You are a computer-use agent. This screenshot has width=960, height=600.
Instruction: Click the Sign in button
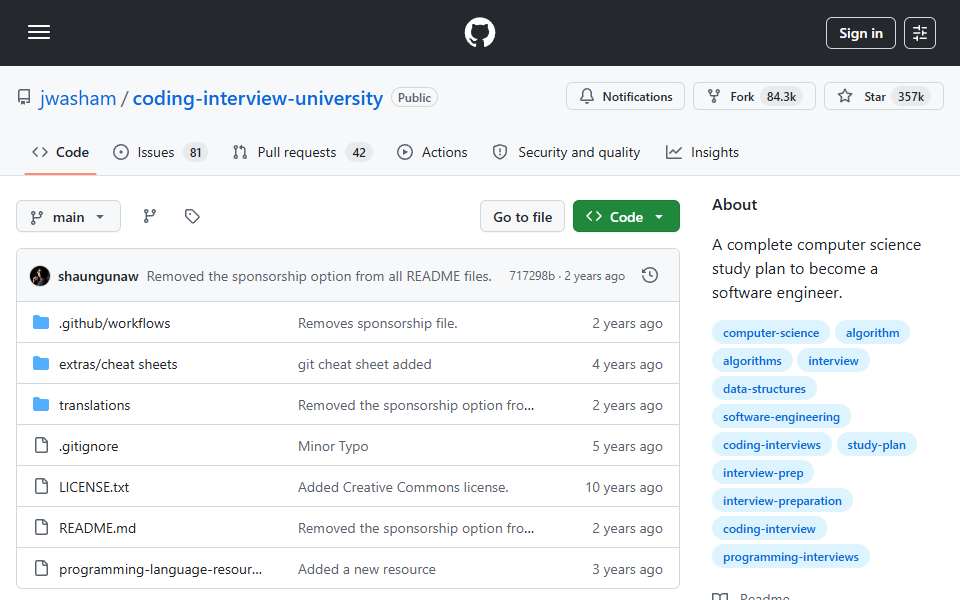tap(860, 33)
